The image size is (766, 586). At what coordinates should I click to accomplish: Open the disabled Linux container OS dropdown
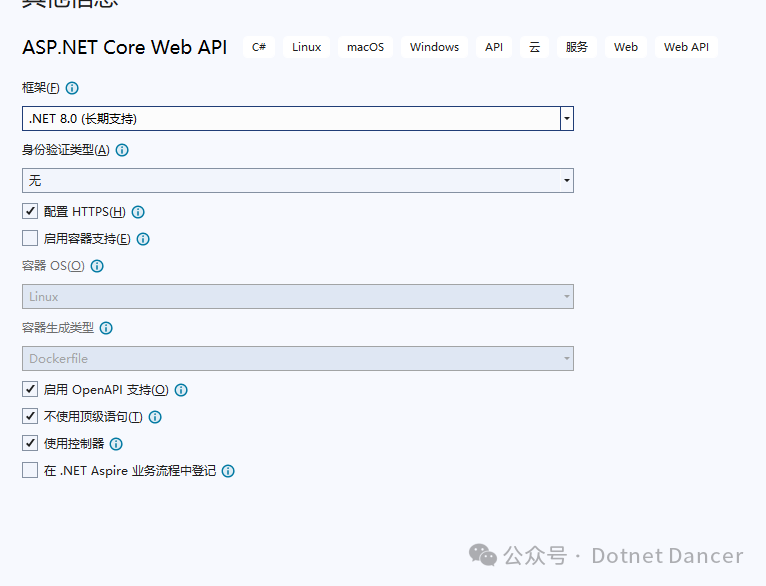click(x=298, y=296)
